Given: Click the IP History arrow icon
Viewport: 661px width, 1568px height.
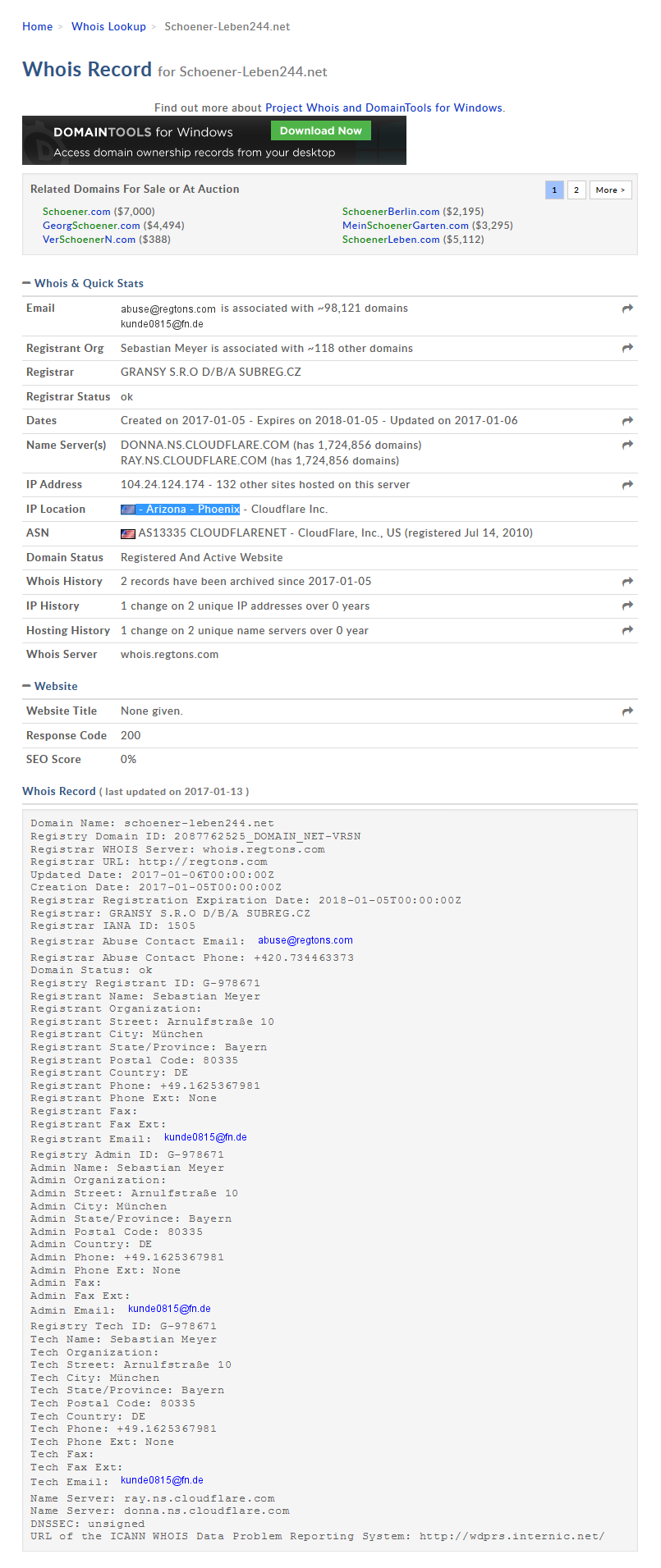Looking at the screenshot, I should click(x=627, y=606).
